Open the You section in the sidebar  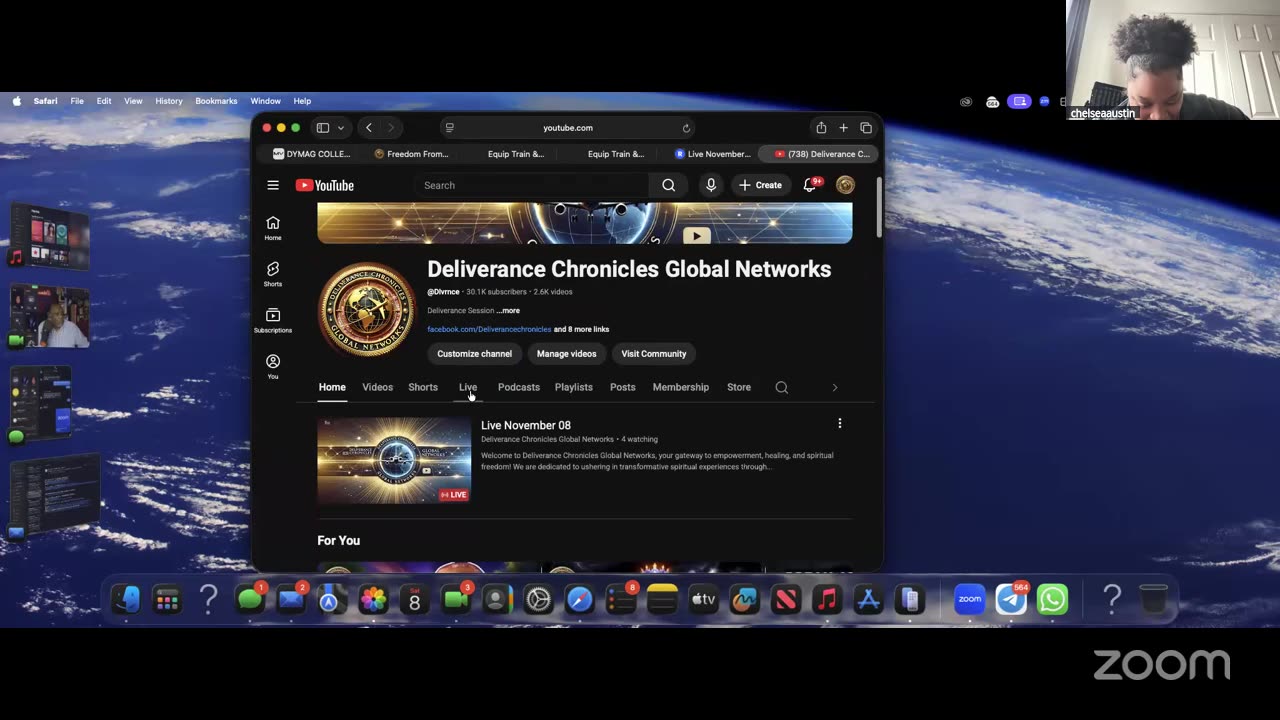(x=273, y=366)
